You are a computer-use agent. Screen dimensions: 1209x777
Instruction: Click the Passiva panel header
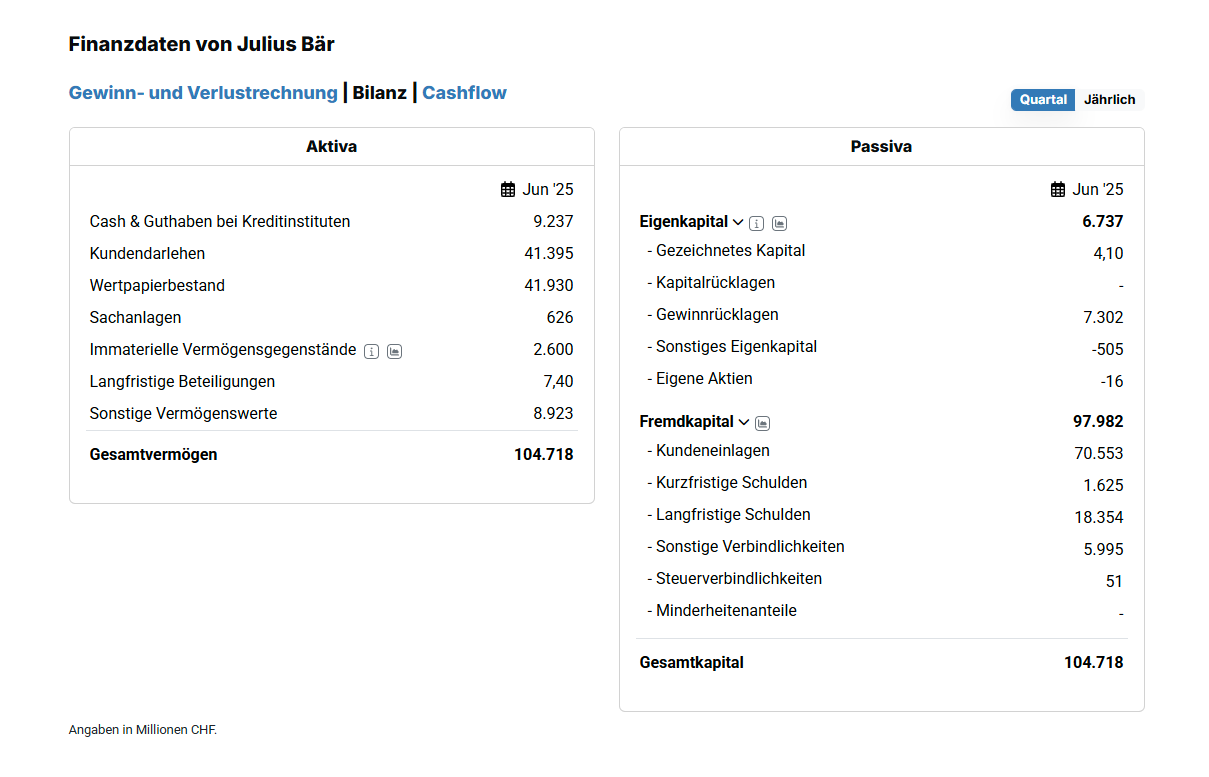[881, 147]
